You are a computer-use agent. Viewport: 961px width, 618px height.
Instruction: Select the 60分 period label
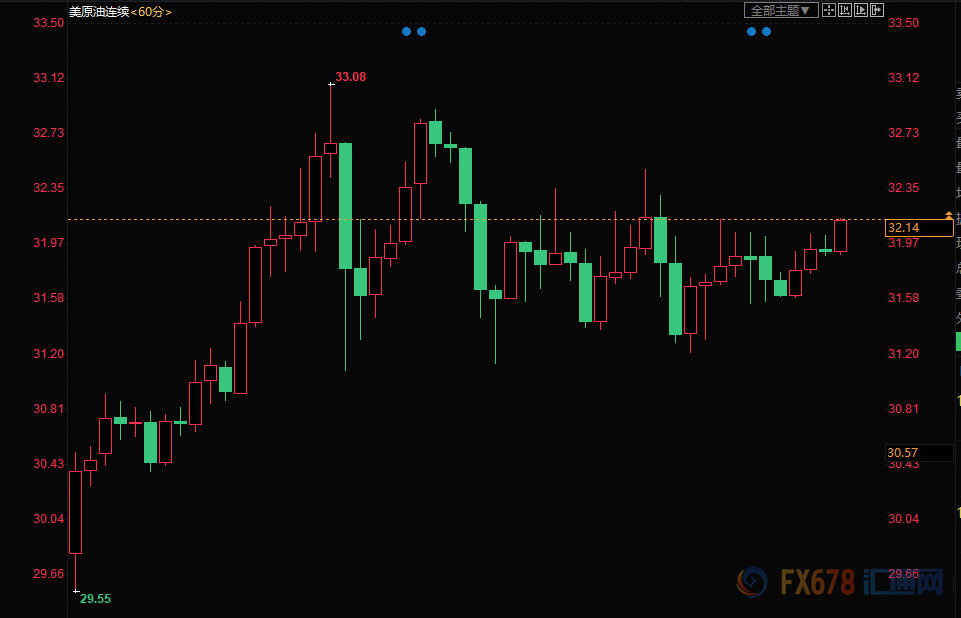coord(151,12)
